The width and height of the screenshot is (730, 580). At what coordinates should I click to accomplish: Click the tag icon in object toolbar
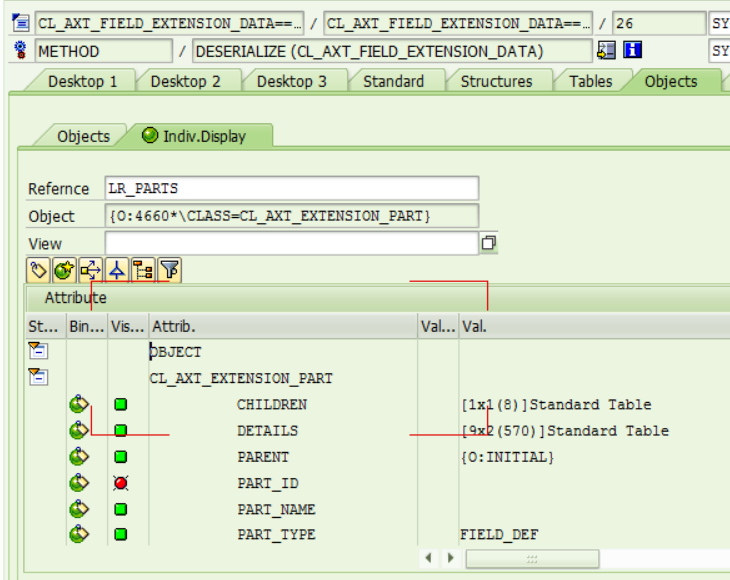[38, 270]
